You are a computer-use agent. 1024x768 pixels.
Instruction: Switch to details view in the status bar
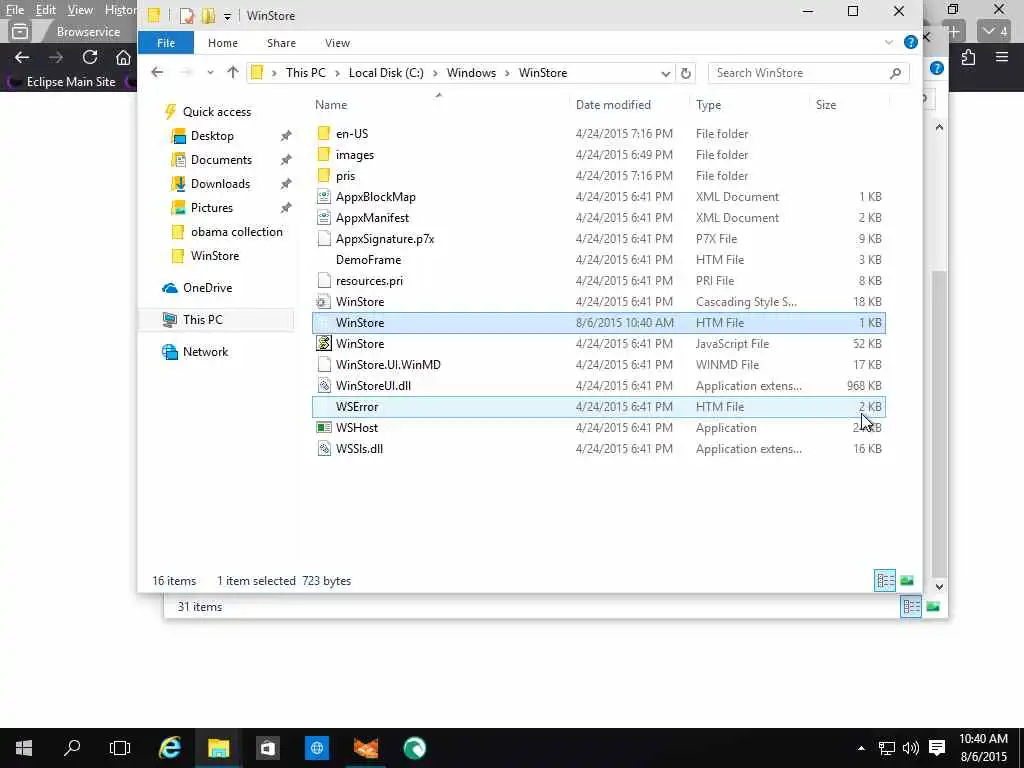click(885, 581)
